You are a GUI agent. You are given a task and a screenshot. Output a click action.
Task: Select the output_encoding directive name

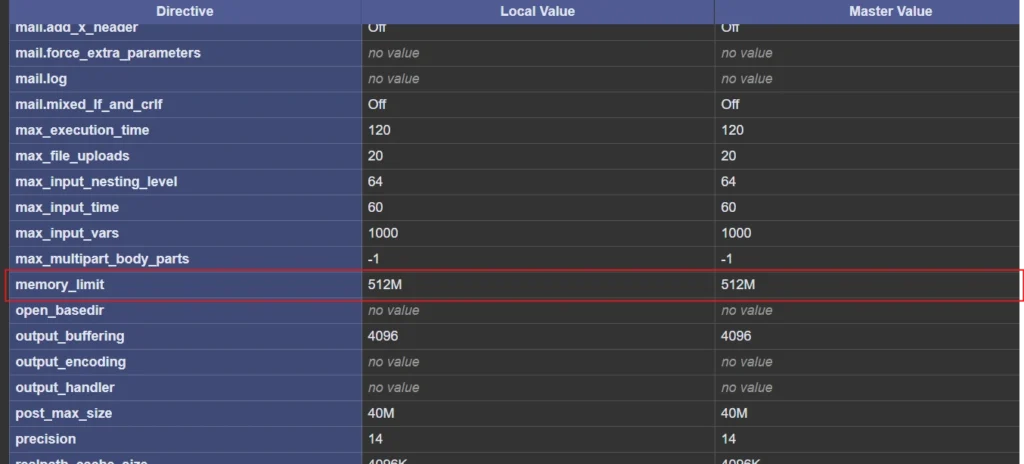pyautogui.click(x=70, y=362)
